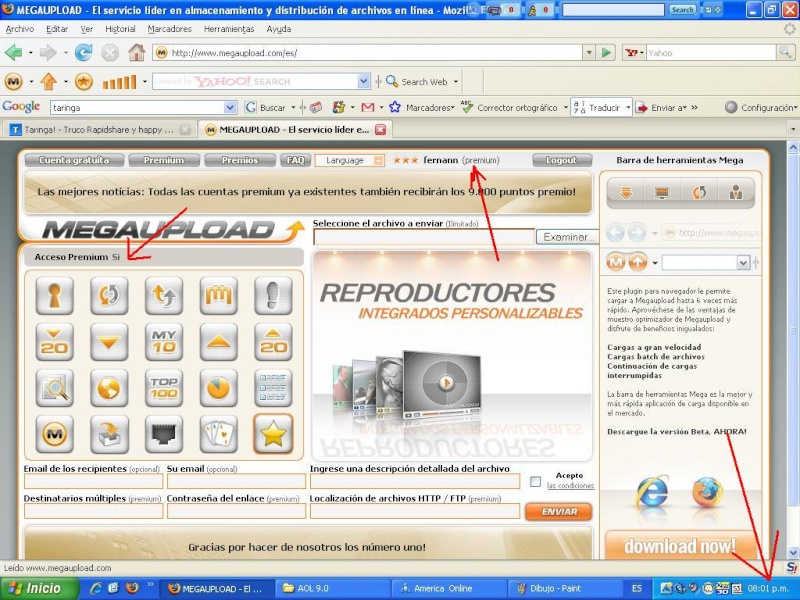This screenshot has width=800, height=600.
Task: Open the Language dropdown
Action: [349, 160]
